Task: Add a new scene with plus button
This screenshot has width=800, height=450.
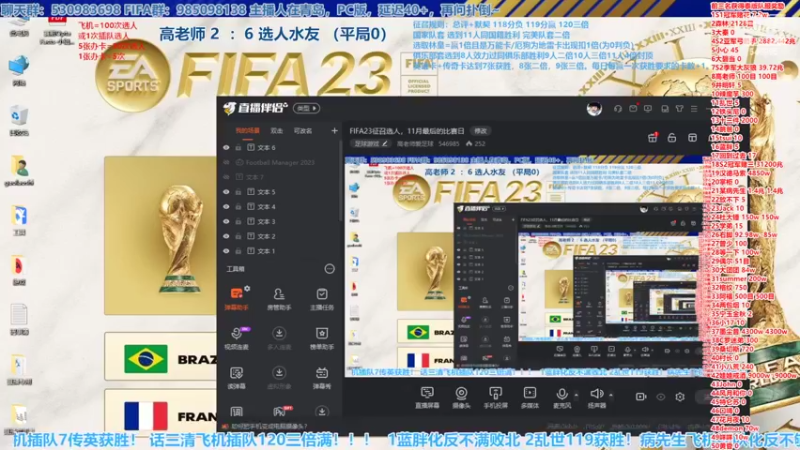Action: point(334,131)
